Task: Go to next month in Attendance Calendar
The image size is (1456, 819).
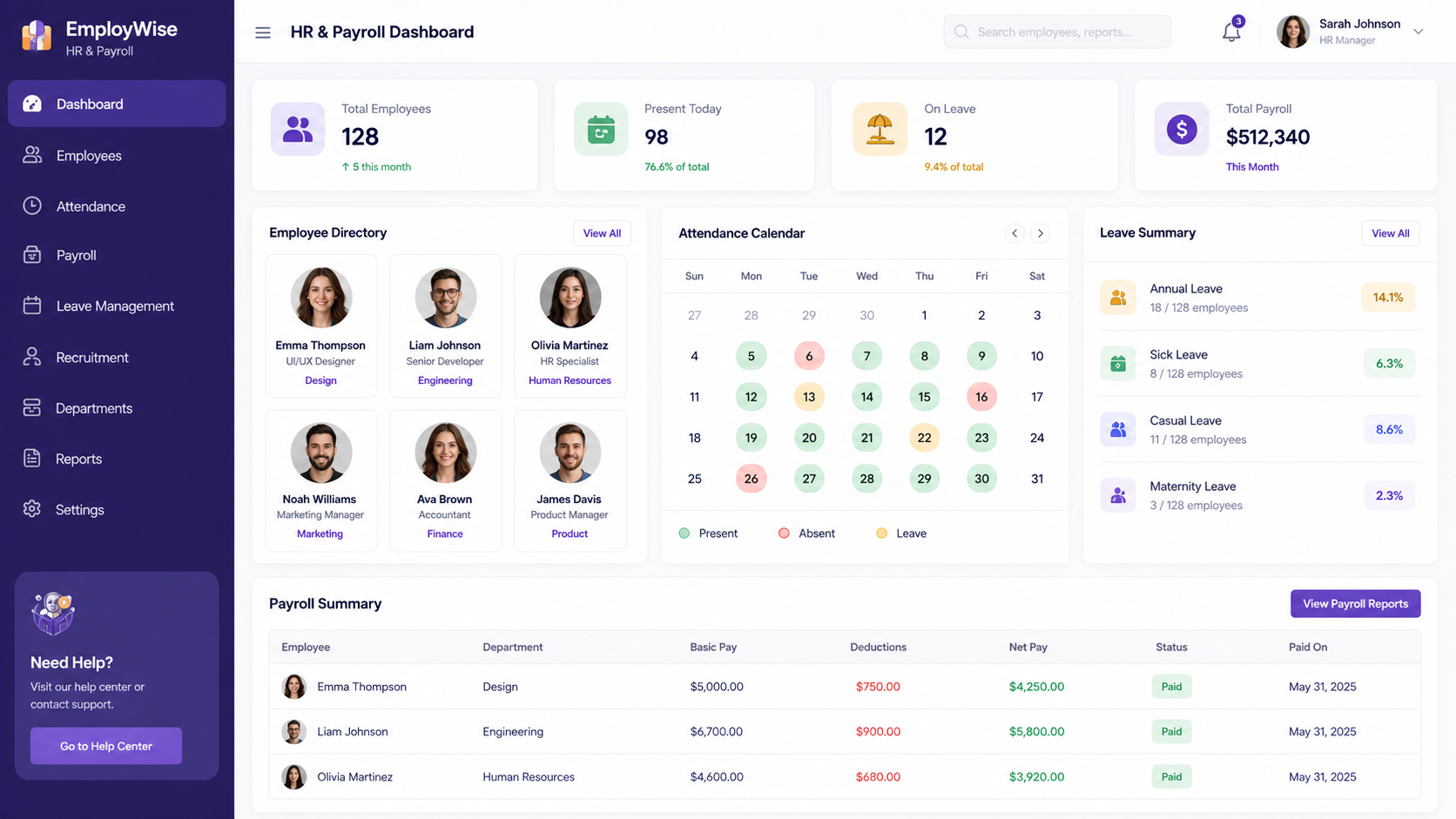Action: [x=1041, y=233]
